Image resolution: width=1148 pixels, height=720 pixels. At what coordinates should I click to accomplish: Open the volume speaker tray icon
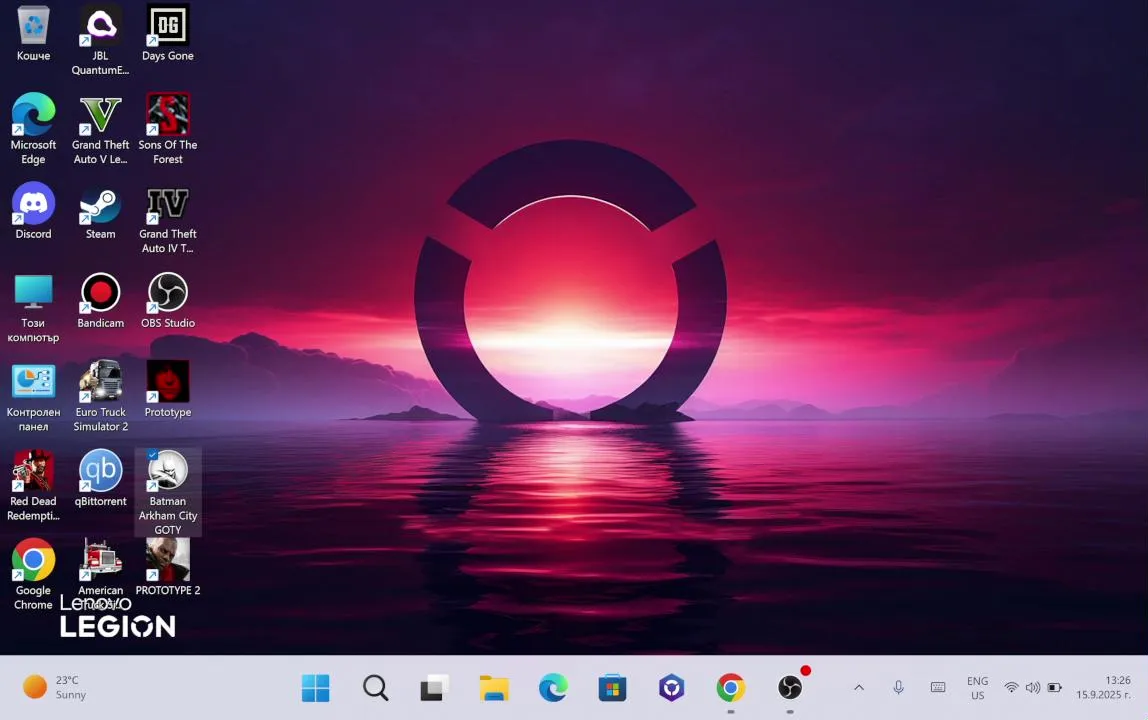[x=1032, y=688]
